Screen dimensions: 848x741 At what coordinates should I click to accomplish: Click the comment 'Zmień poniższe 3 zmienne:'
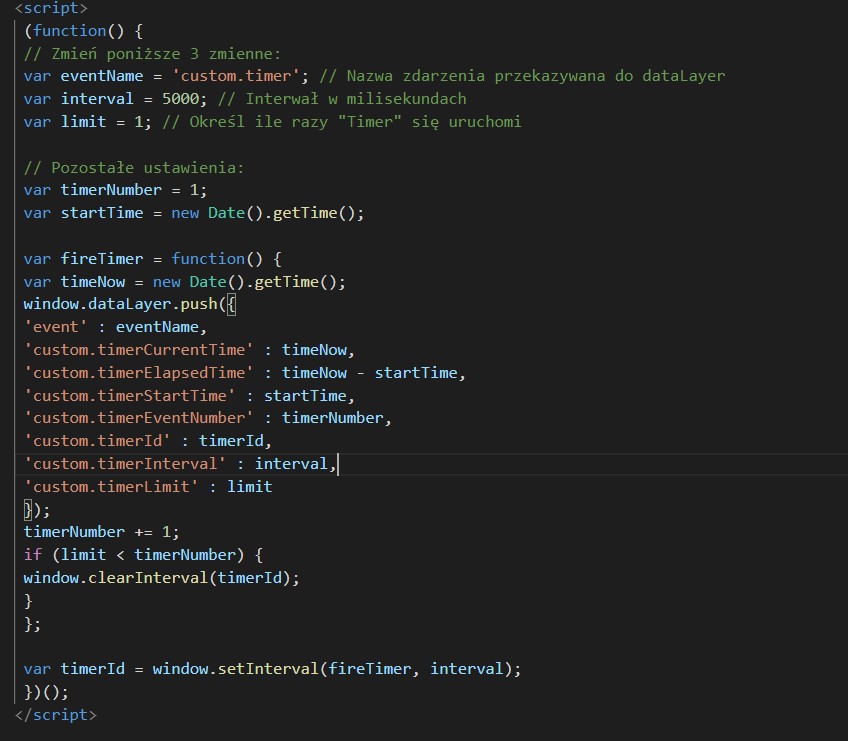coord(153,54)
